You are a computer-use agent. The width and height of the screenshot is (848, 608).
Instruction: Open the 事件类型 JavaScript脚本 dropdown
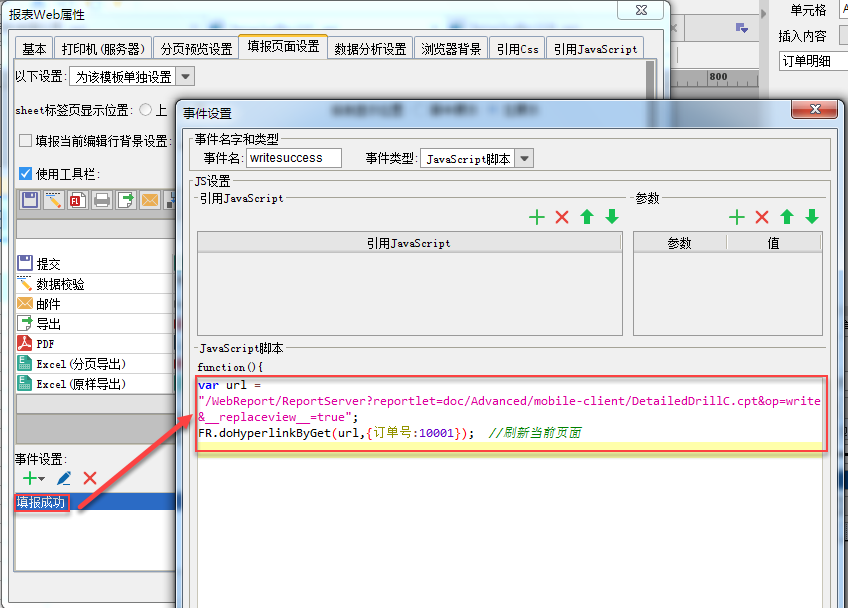(524, 158)
